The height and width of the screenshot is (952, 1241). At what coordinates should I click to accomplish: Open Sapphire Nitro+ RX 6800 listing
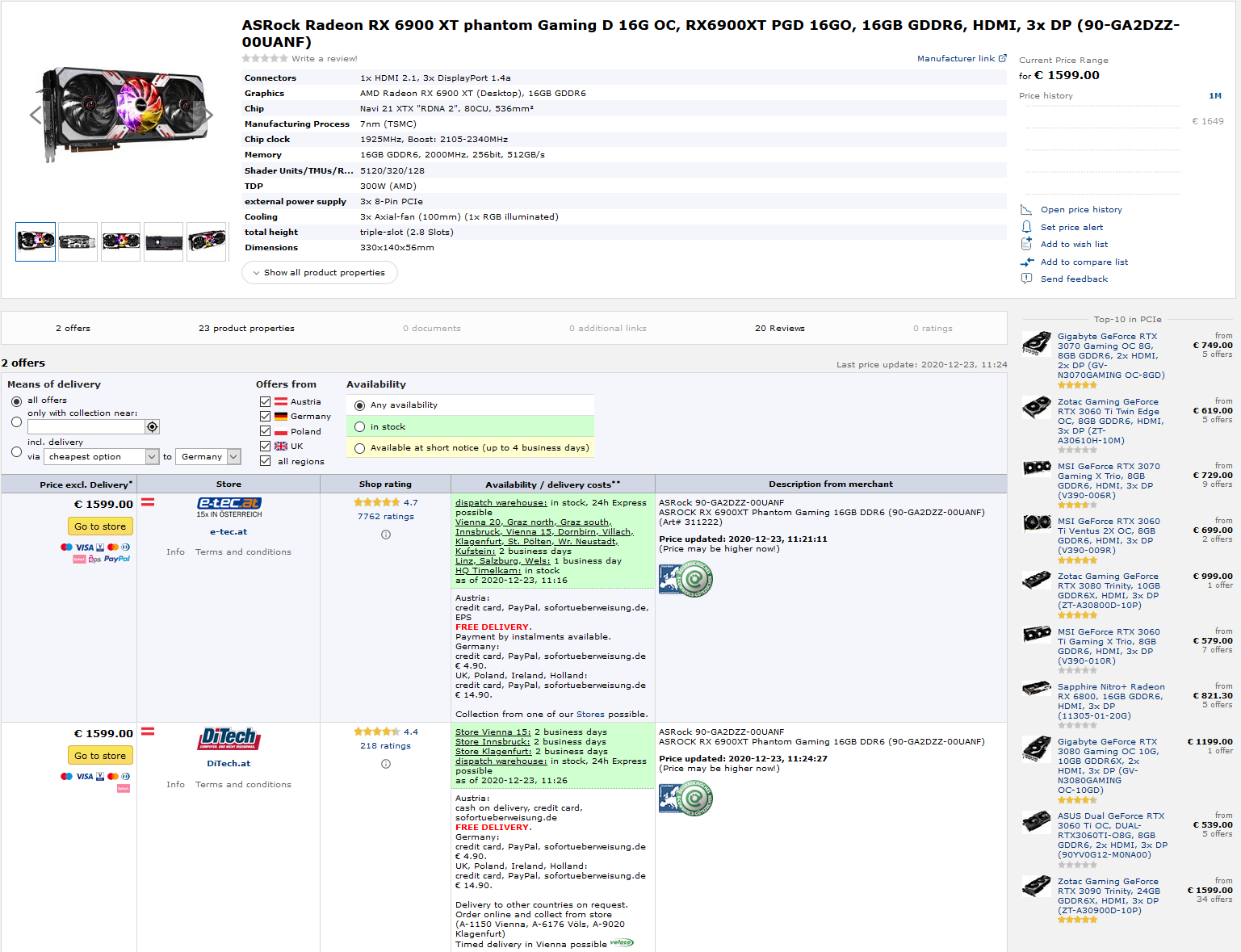1111,702
